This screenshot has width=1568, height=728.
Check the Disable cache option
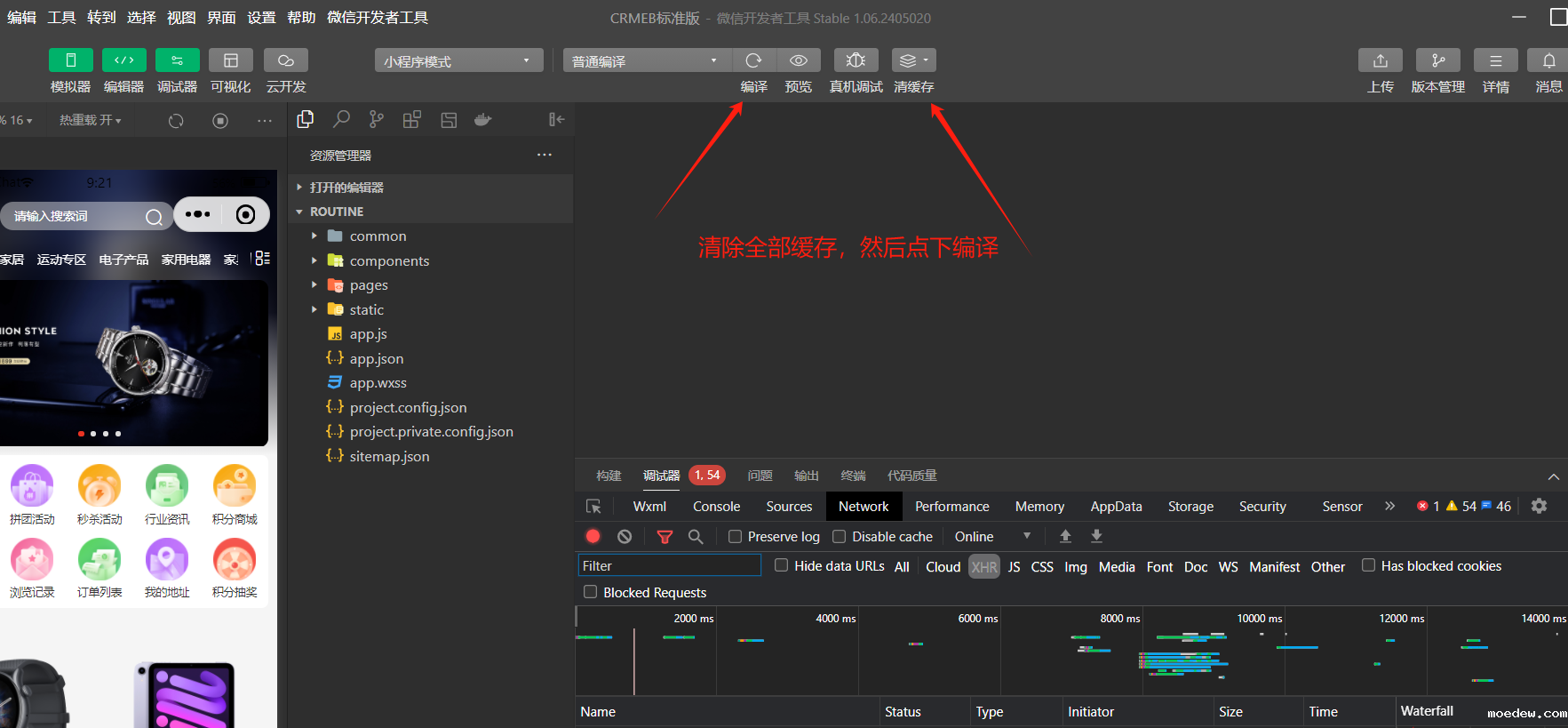pyautogui.click(x=839, y=536)
